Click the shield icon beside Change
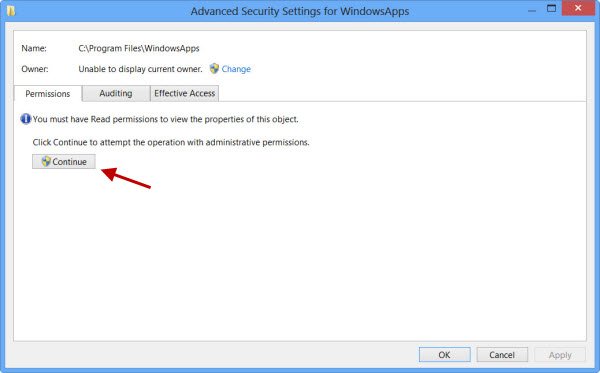 click(214, 68)
